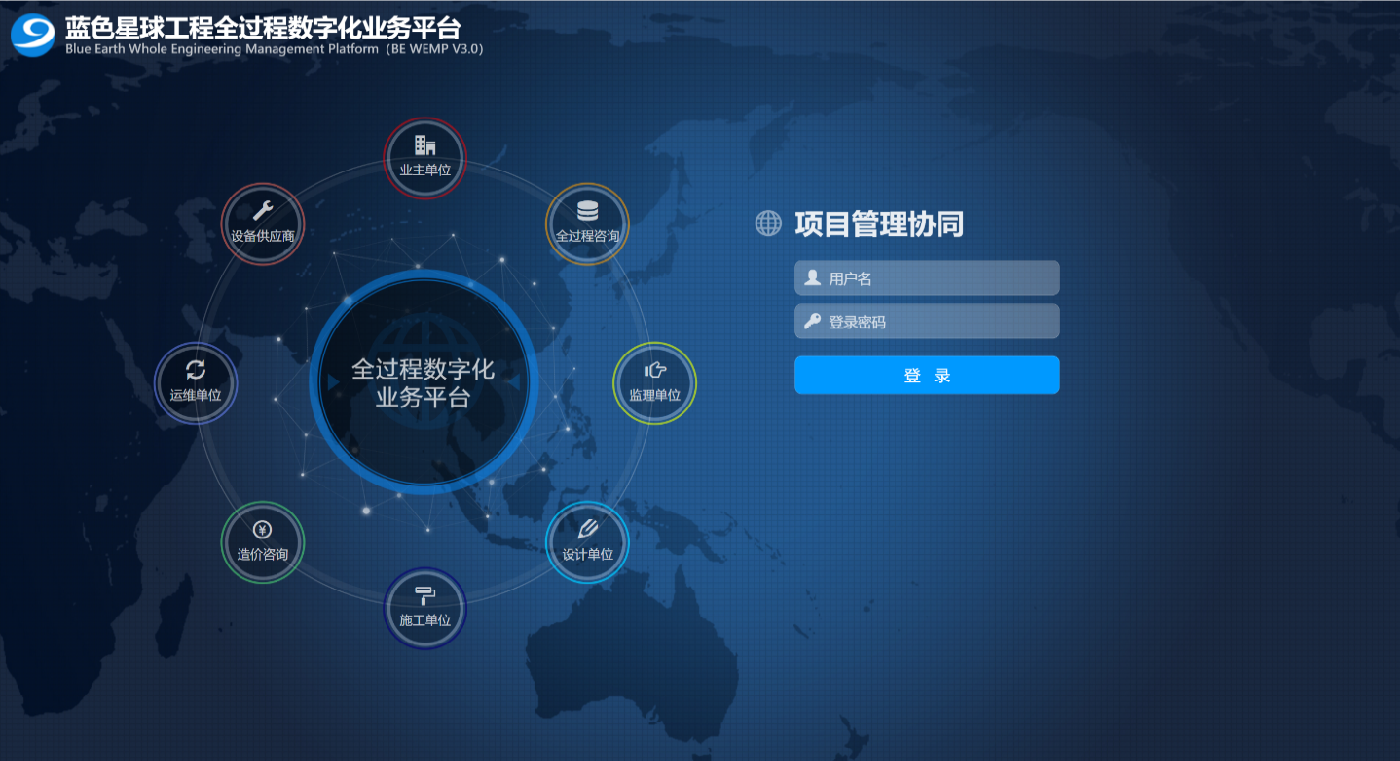Screen dimensions: 1400x761
Task: Open the 运维单位 refresh arrows icon
Action: (196, 370)
